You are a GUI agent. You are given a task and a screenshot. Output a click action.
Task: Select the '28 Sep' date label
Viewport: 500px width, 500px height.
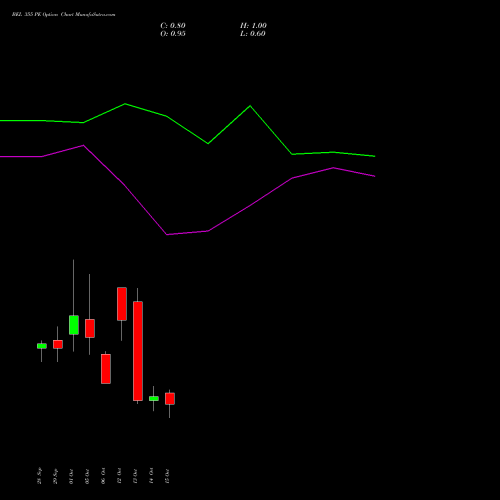39,476
